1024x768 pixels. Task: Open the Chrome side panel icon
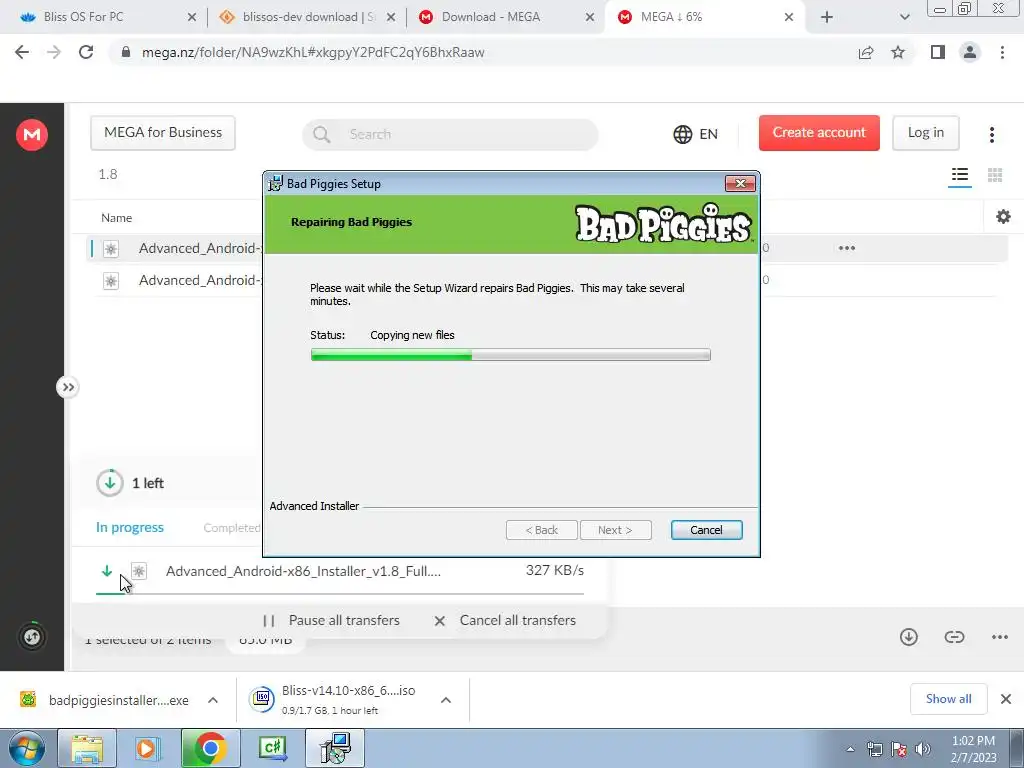point(938,52)
